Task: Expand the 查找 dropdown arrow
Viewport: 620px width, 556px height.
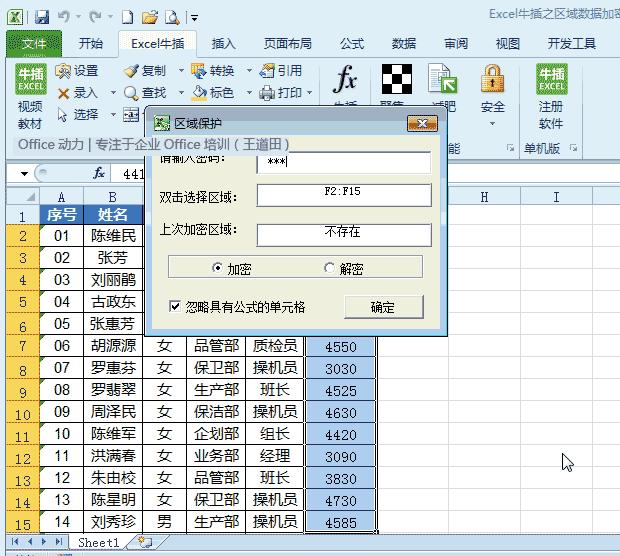Action: [x=181, y=93]
